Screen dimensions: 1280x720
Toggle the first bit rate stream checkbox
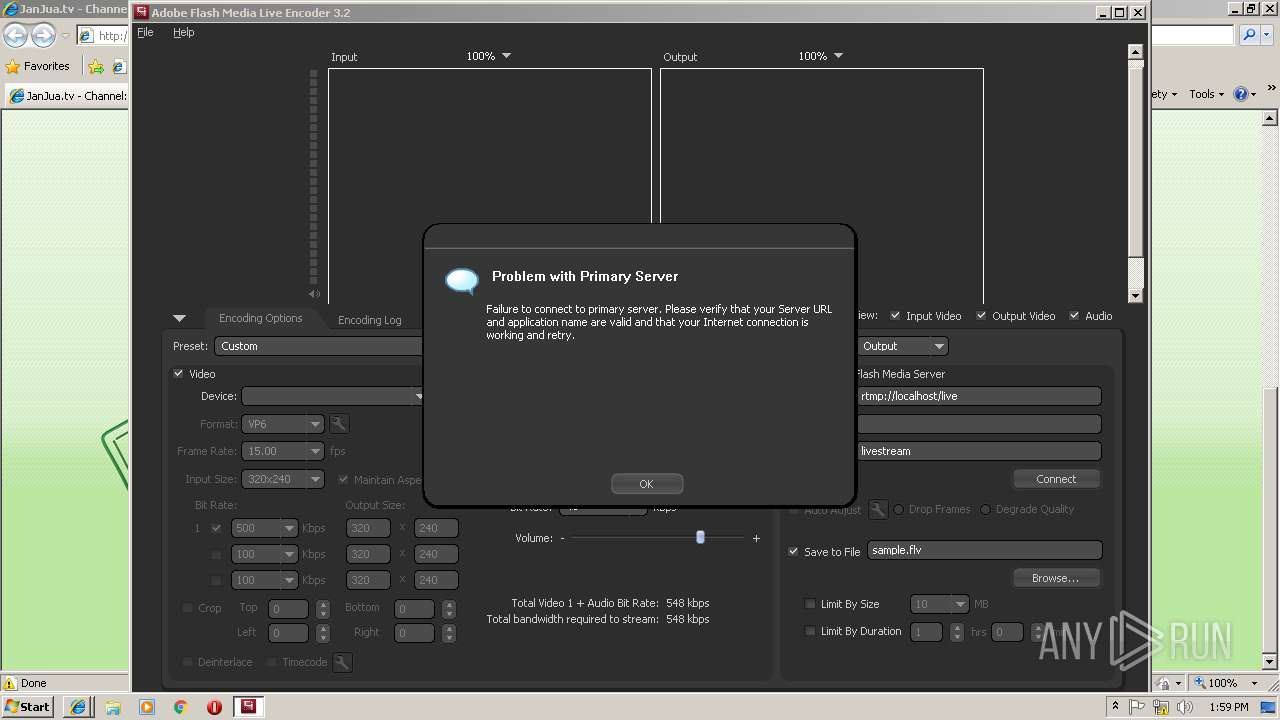click(x=216, y=528)
